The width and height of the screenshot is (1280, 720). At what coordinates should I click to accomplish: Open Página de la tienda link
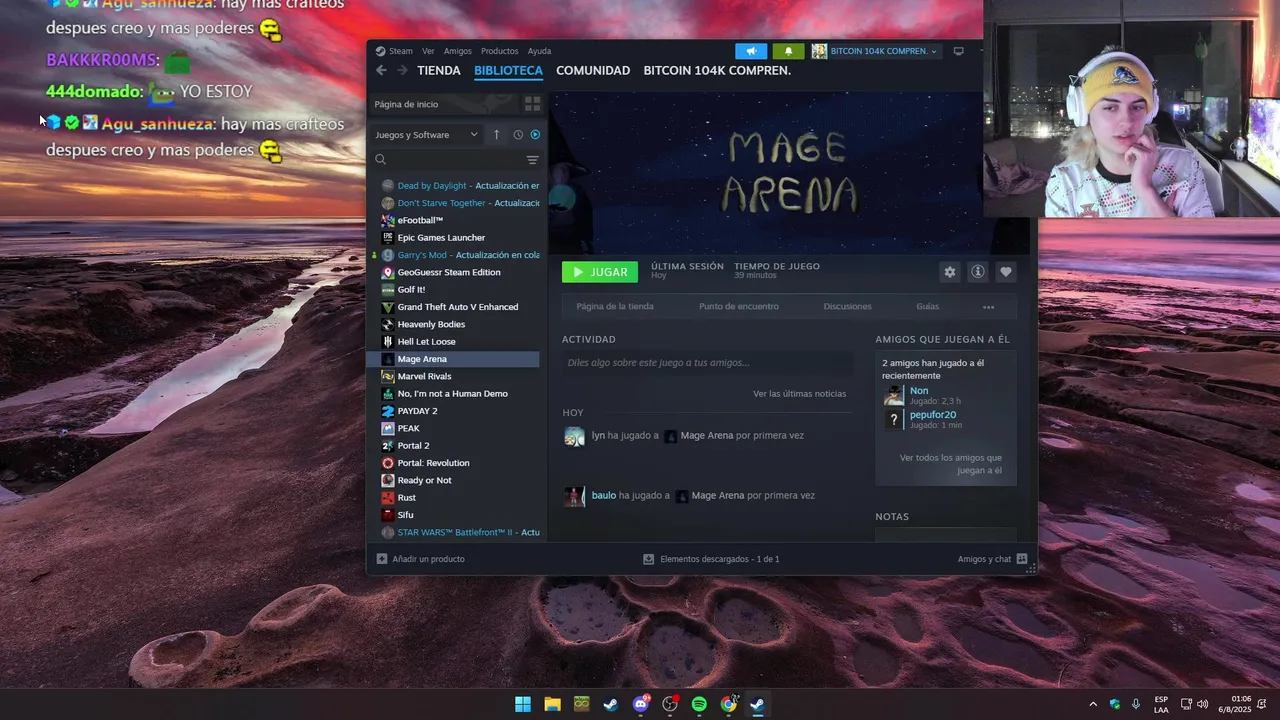615,307
